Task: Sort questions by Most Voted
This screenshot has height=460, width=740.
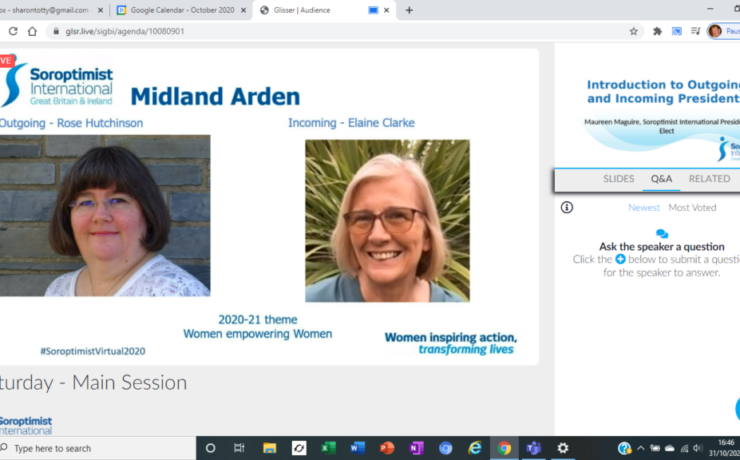Action: (692, 208)
